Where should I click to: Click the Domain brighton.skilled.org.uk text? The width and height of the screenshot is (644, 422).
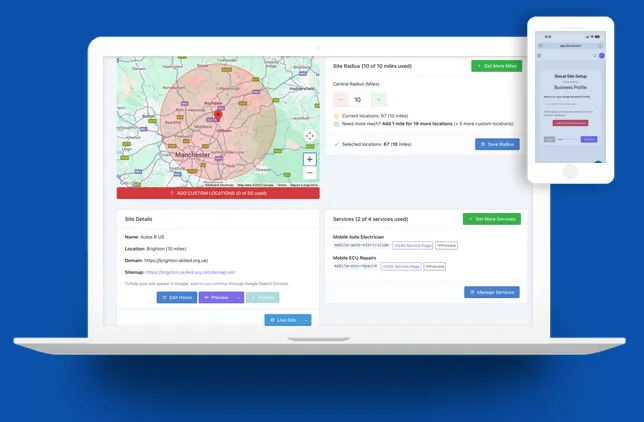pyautogui.click(x=166, y=261)
